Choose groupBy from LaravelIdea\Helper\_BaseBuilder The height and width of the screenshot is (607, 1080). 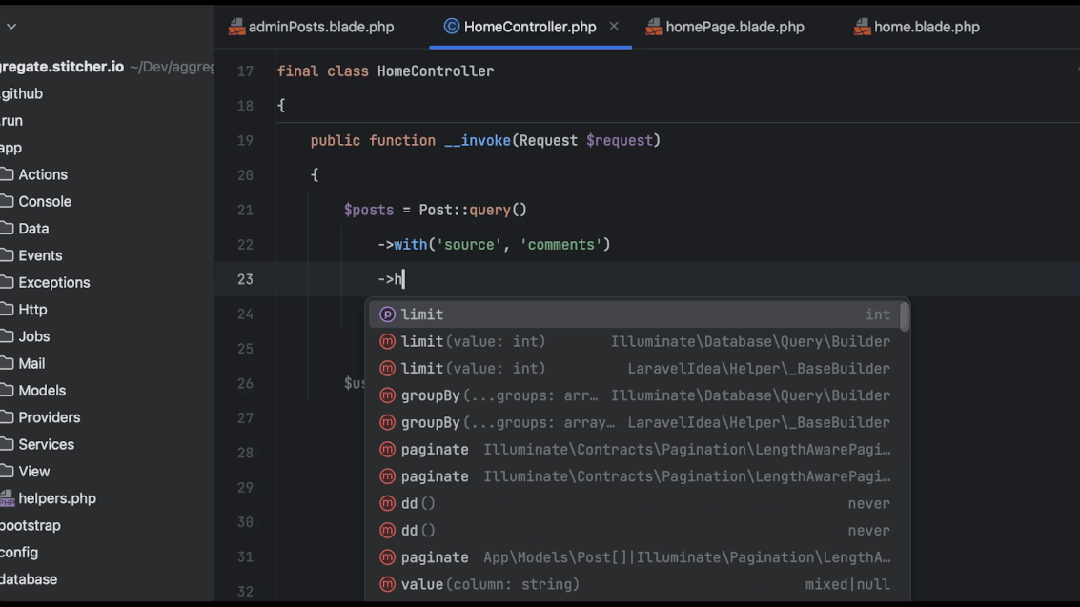(x=634, y=422)
